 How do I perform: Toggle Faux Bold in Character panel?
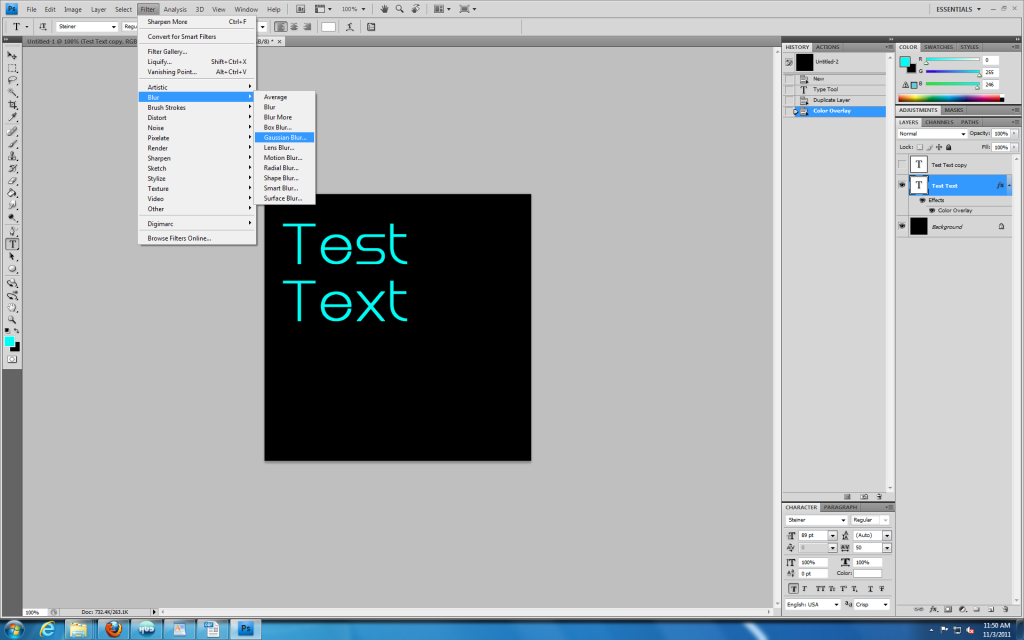coord(793,588)
